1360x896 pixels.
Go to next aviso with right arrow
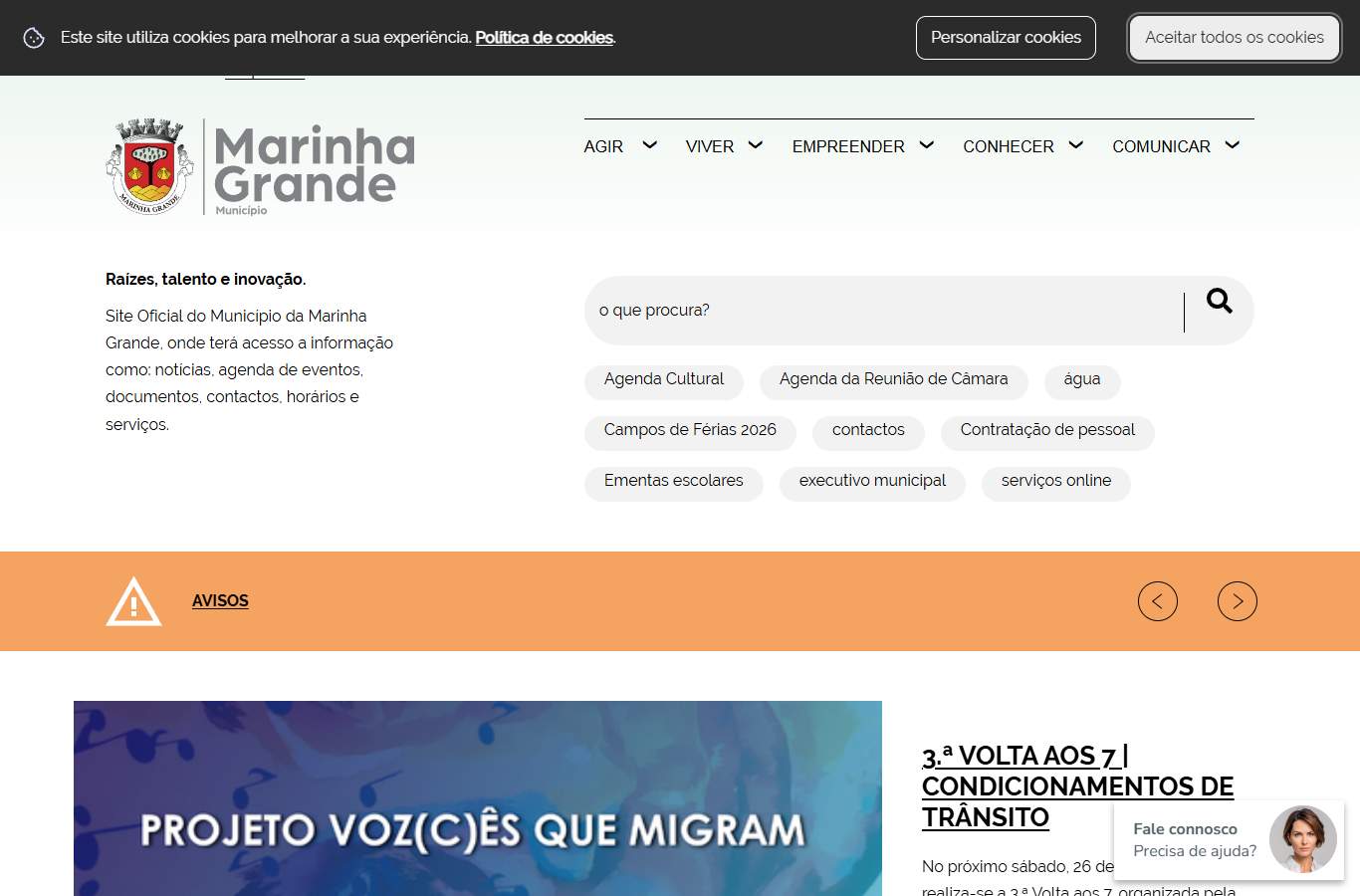[1238, 601]
